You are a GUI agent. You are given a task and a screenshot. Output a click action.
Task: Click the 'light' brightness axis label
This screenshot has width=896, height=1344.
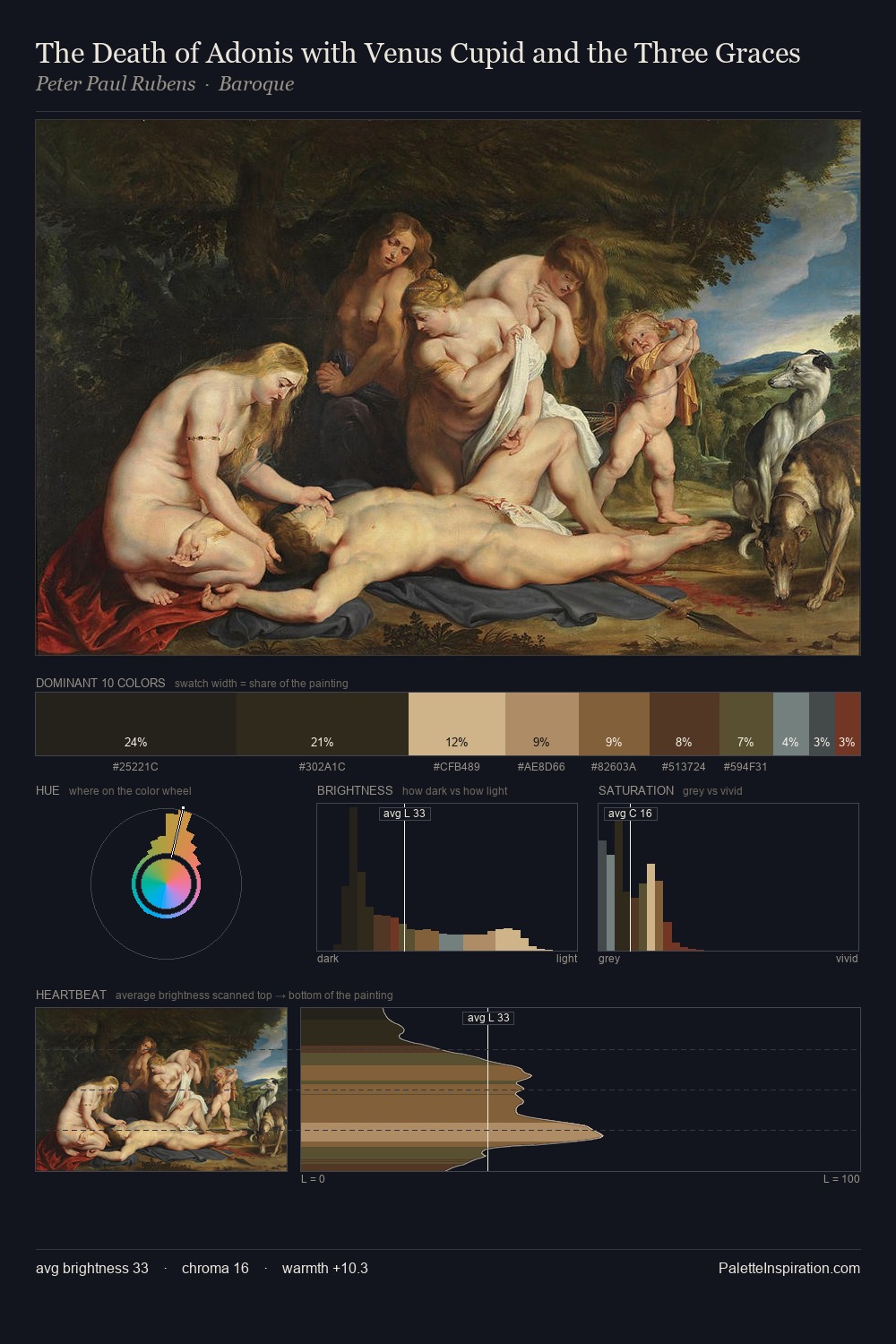coord(567,959)
